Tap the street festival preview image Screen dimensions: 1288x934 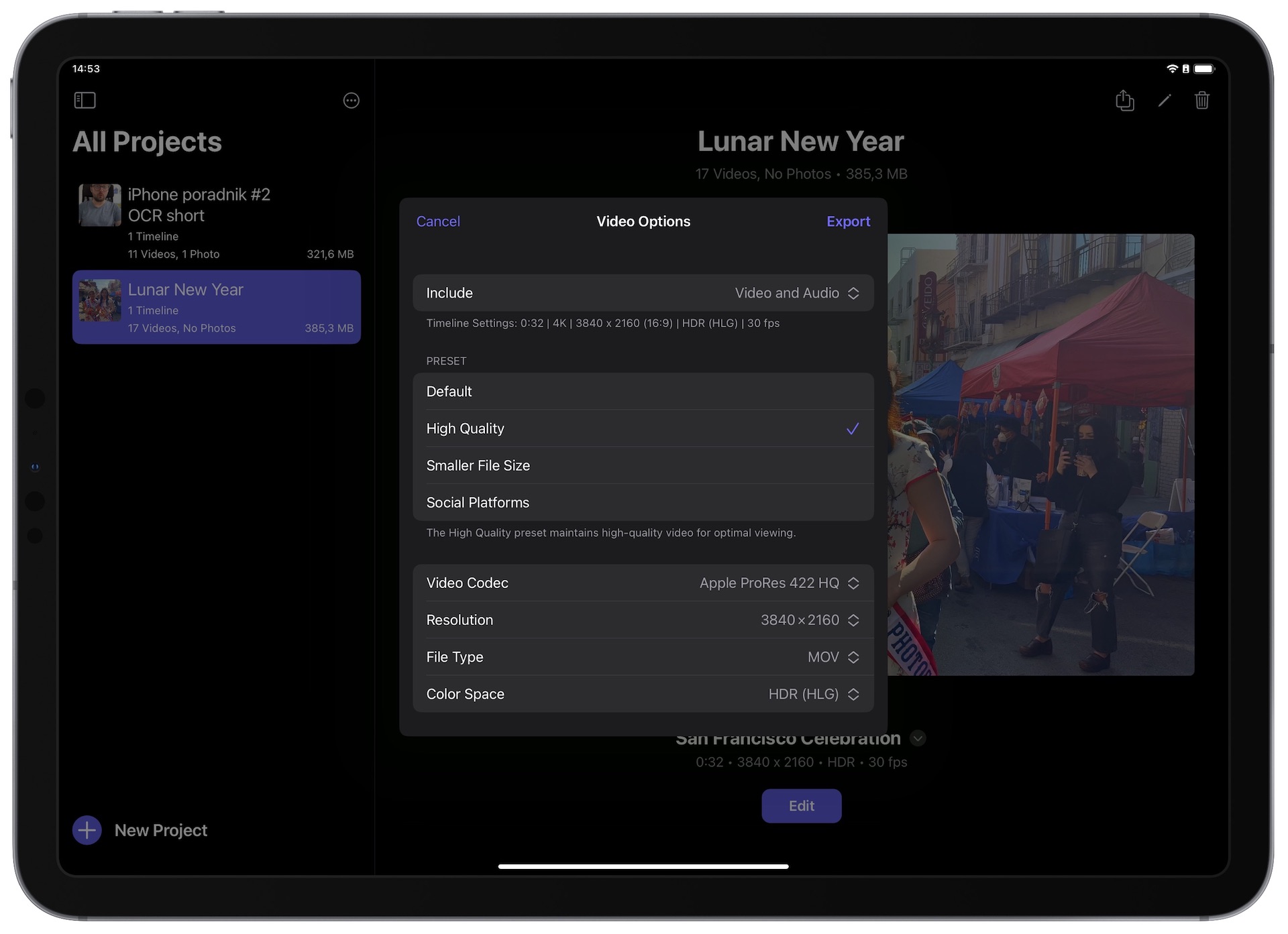1040,455
